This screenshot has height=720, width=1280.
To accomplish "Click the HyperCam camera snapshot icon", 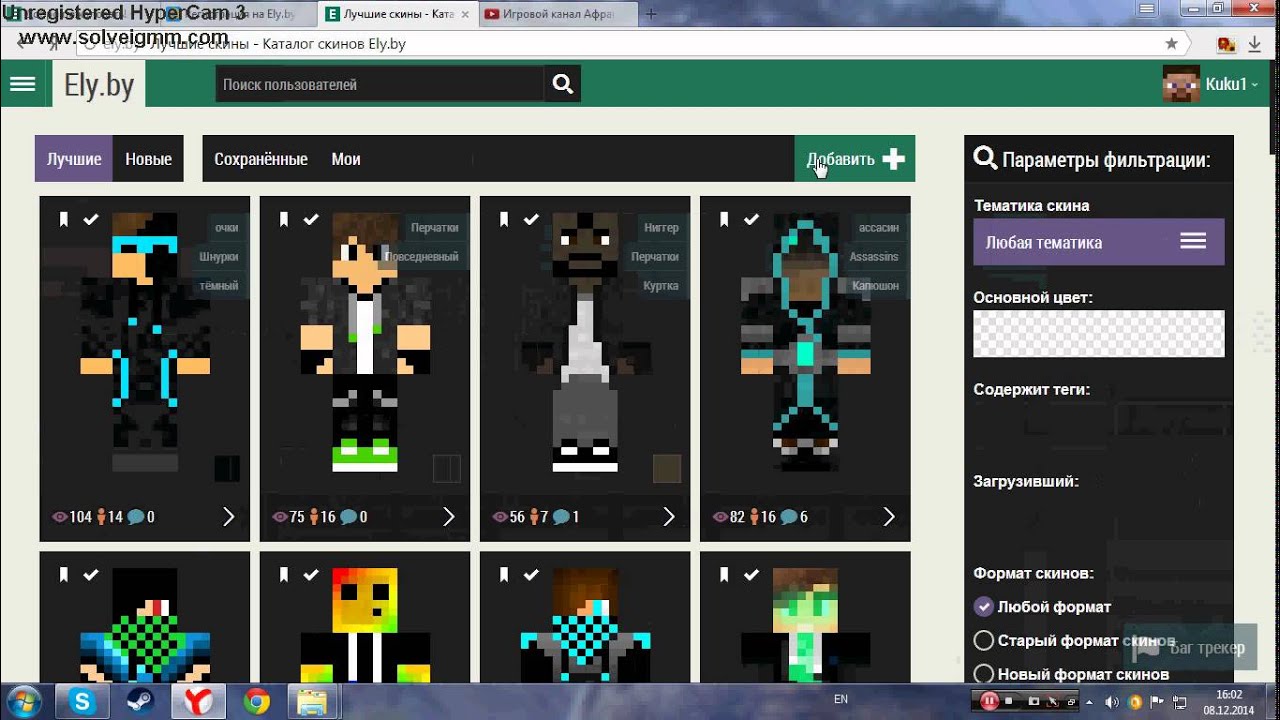I will (1034, 701).
